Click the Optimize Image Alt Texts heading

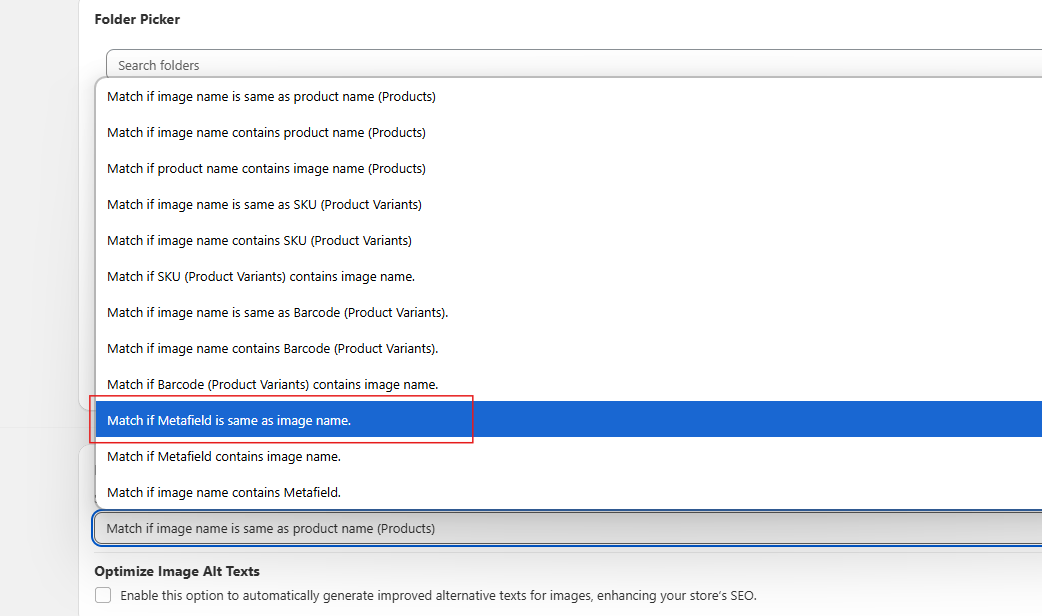tap(177, 572)
